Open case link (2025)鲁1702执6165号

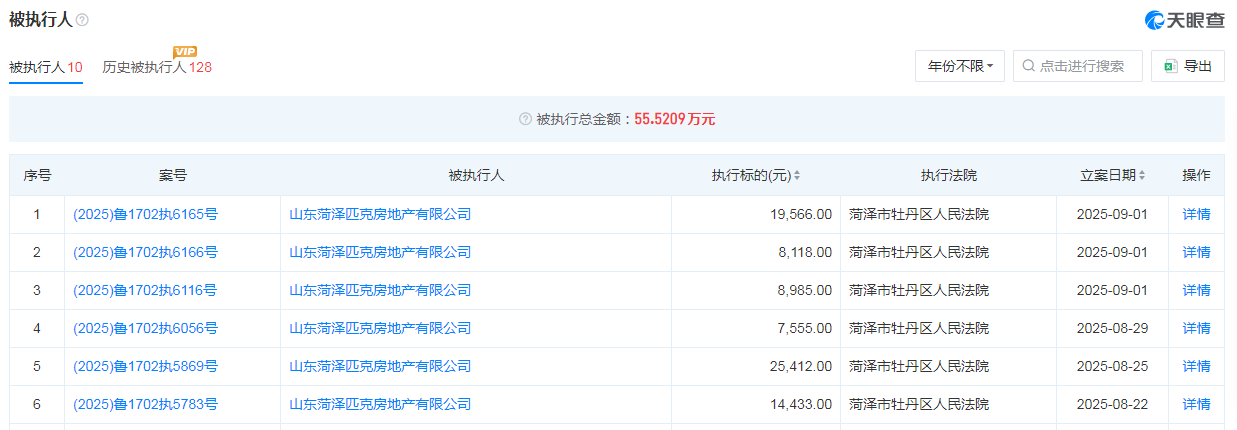pos(145,214)
